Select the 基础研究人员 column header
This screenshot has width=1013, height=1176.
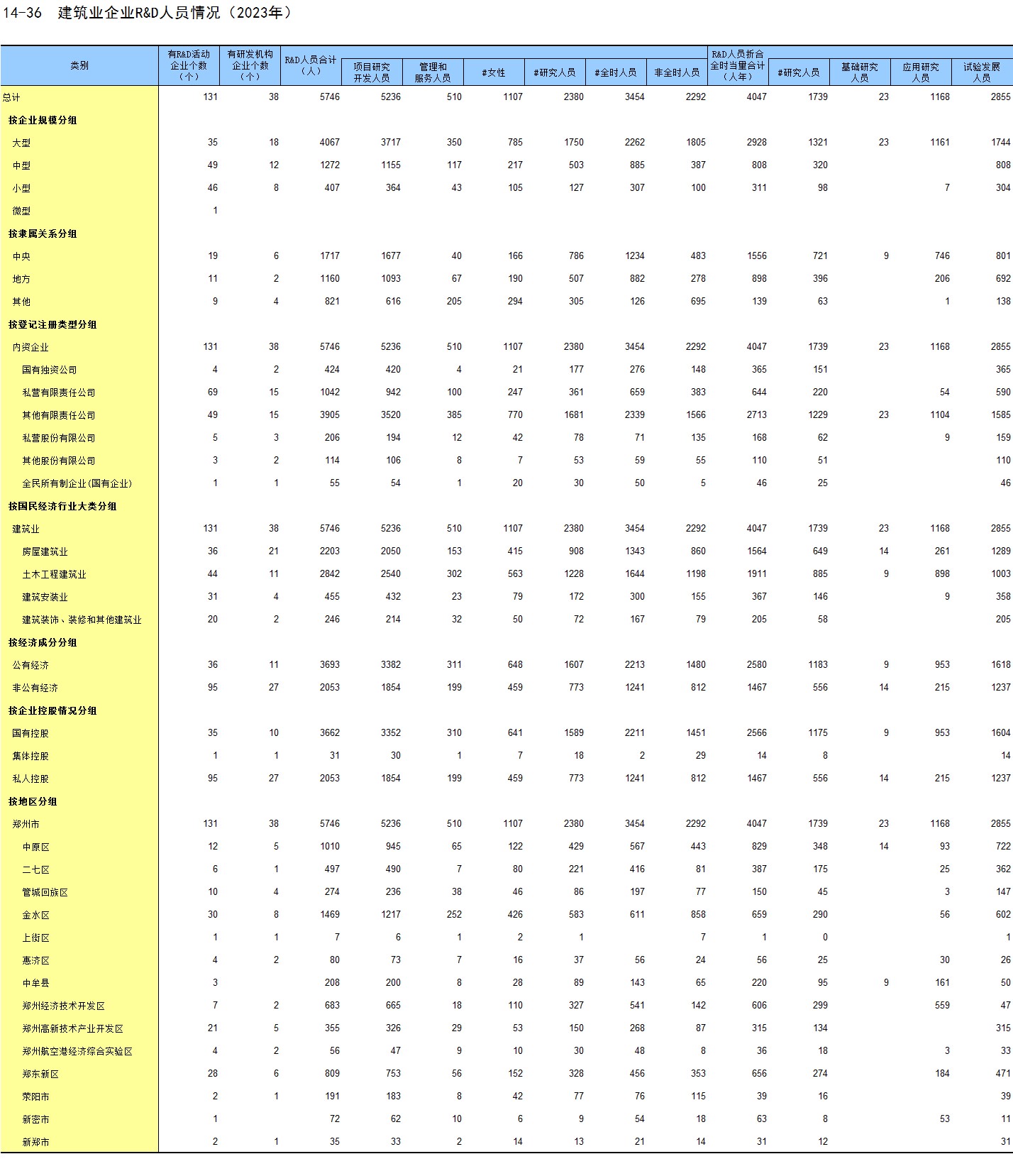(859, 72)
